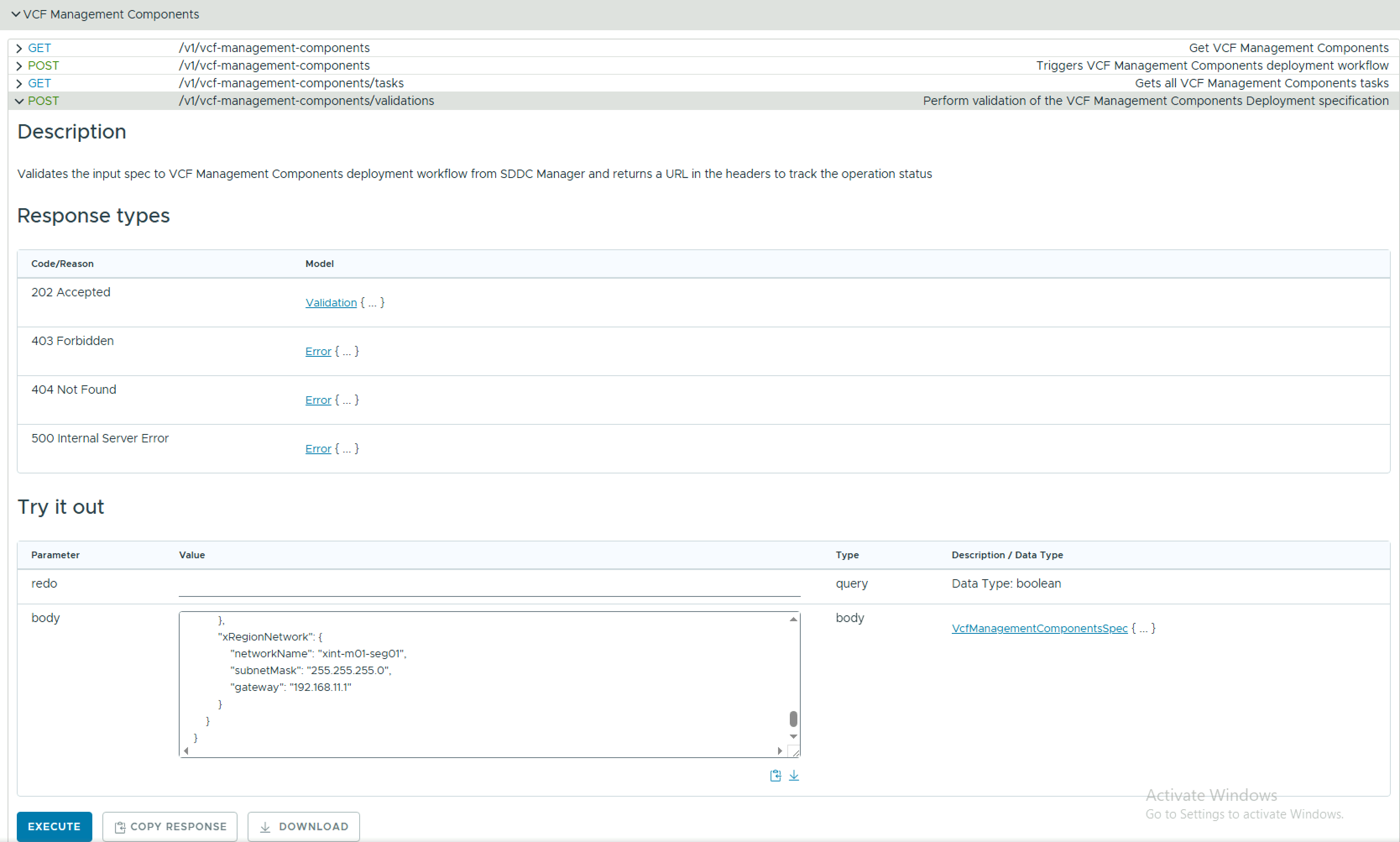
Task: Click the body textbox scroll down arrow
Action: coord(793,737)
